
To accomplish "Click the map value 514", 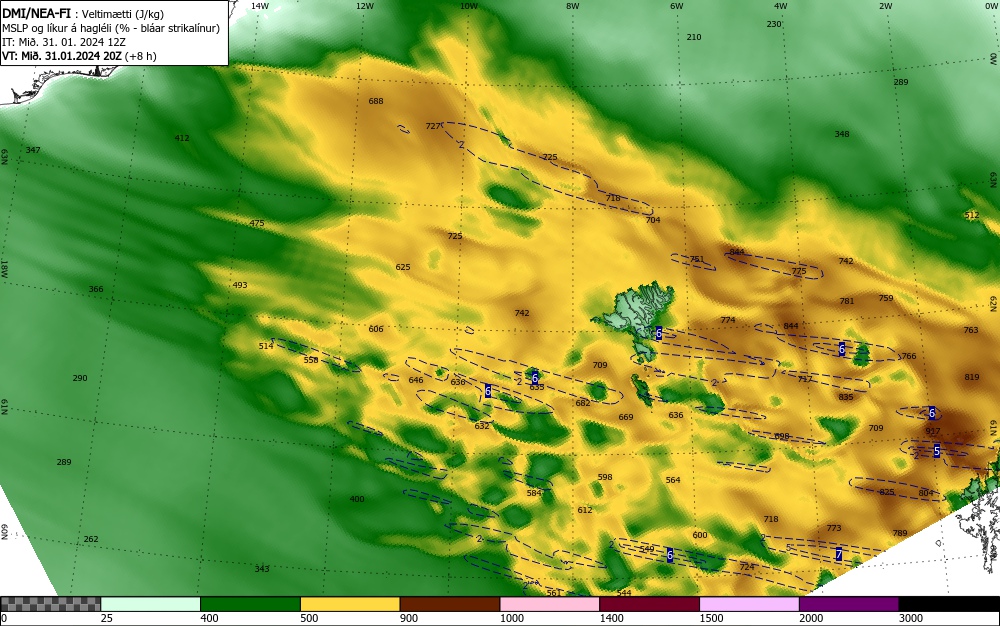I will 266,346.
